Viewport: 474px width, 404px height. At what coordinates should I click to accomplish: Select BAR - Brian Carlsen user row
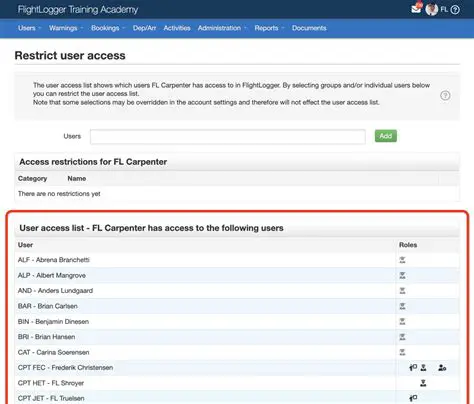pyautogui.click(x=237, y=306)
